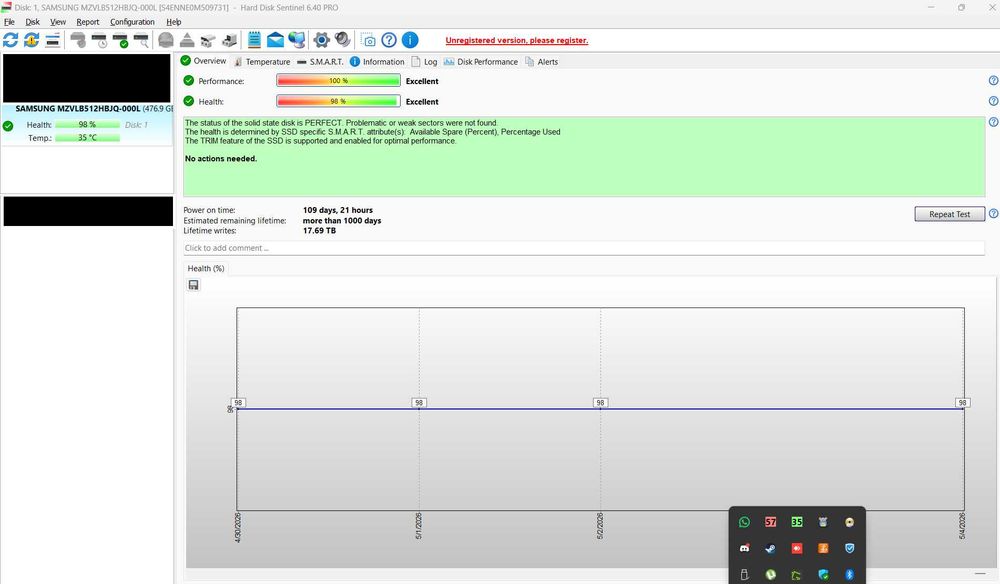Click help icon beside Performance row
This screenshot has width=1000, height=584.
tap(993, 81)
